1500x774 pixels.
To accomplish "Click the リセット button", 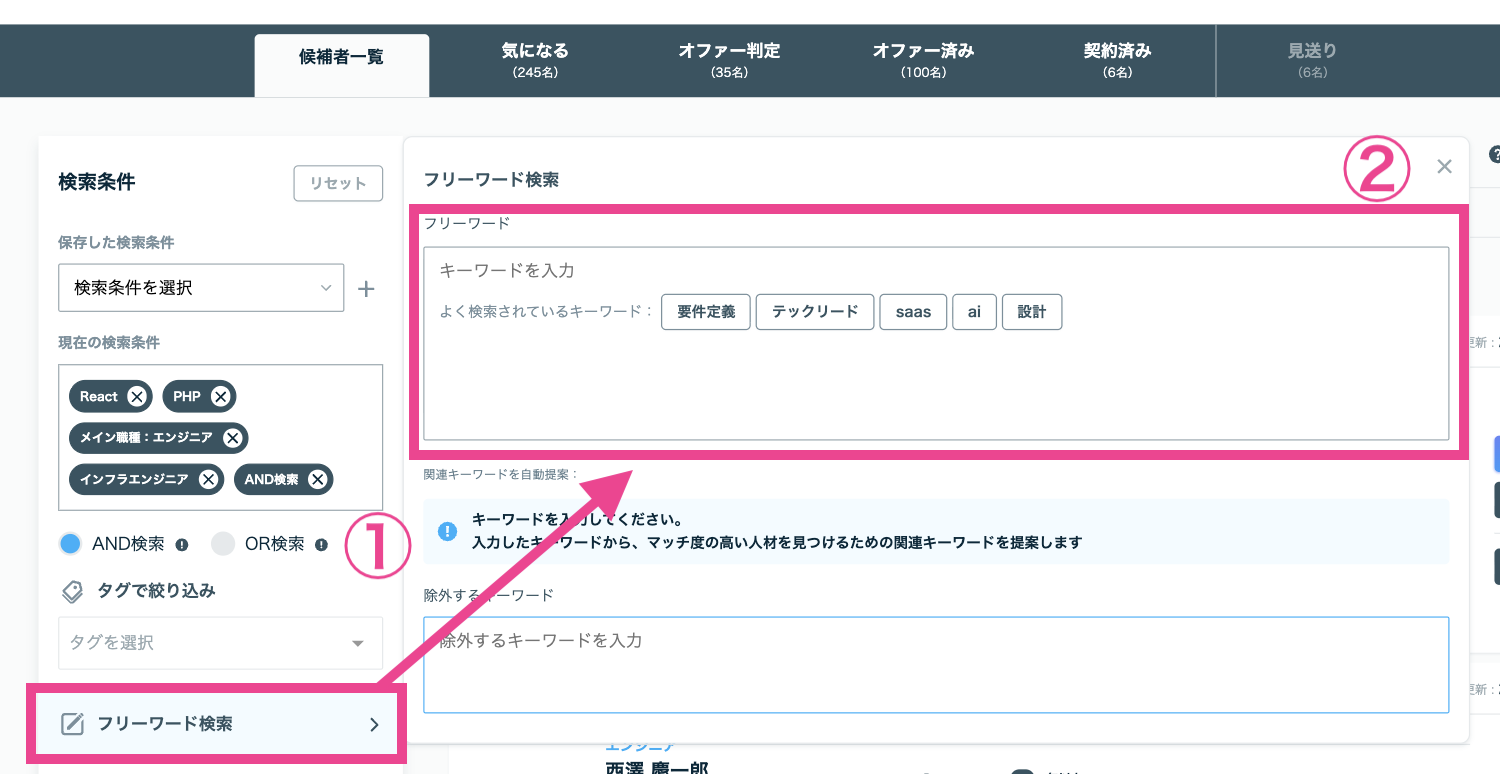I will [338, 183].
